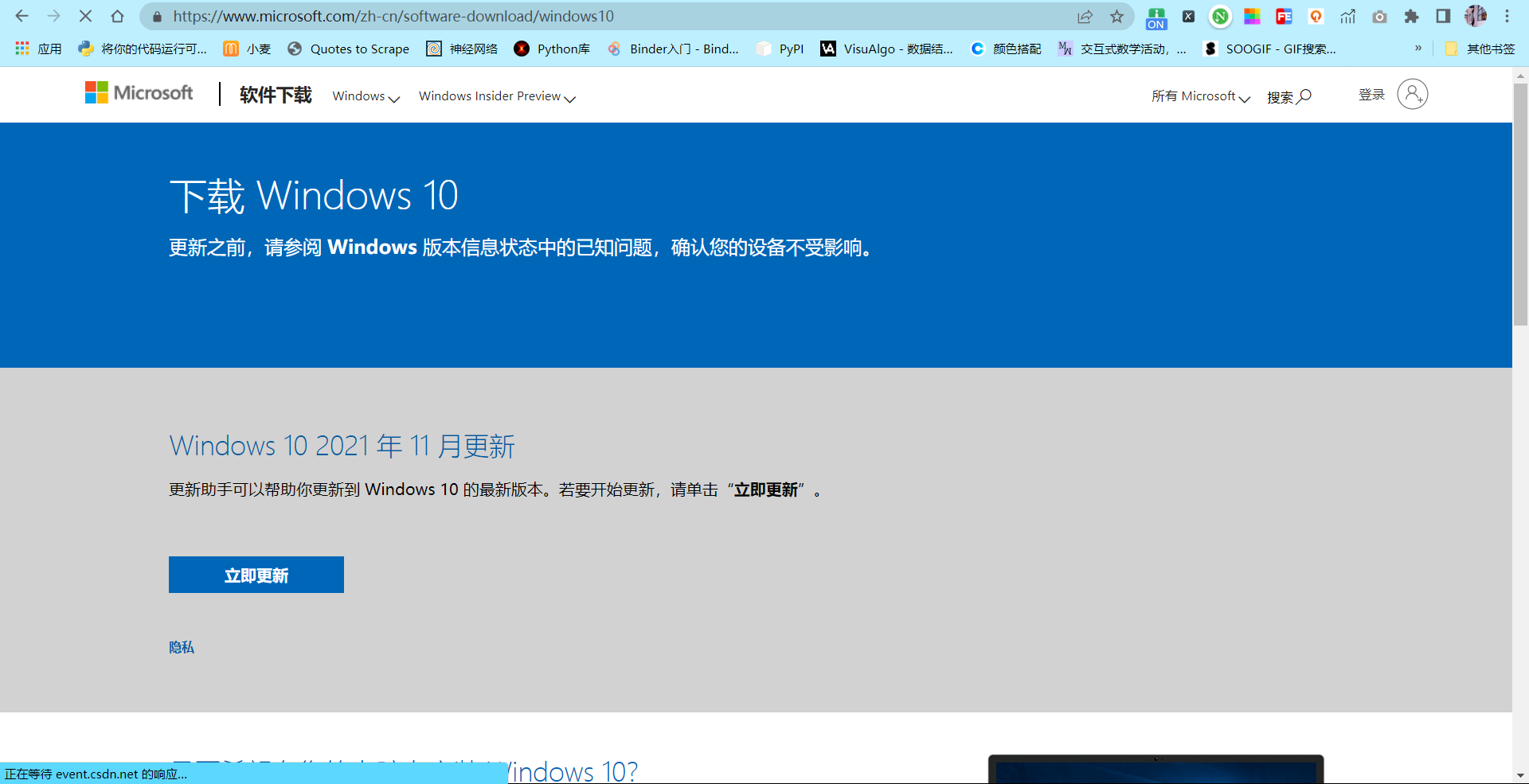
Task: Click the browser forward arrow
Action: 53,16
